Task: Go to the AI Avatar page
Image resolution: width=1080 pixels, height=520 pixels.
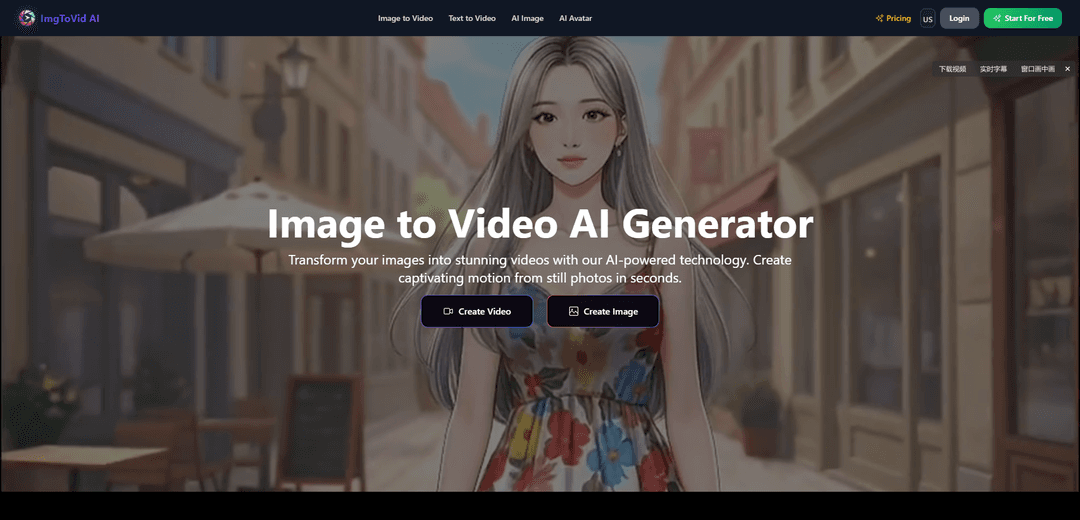Action: coord(575,19)
